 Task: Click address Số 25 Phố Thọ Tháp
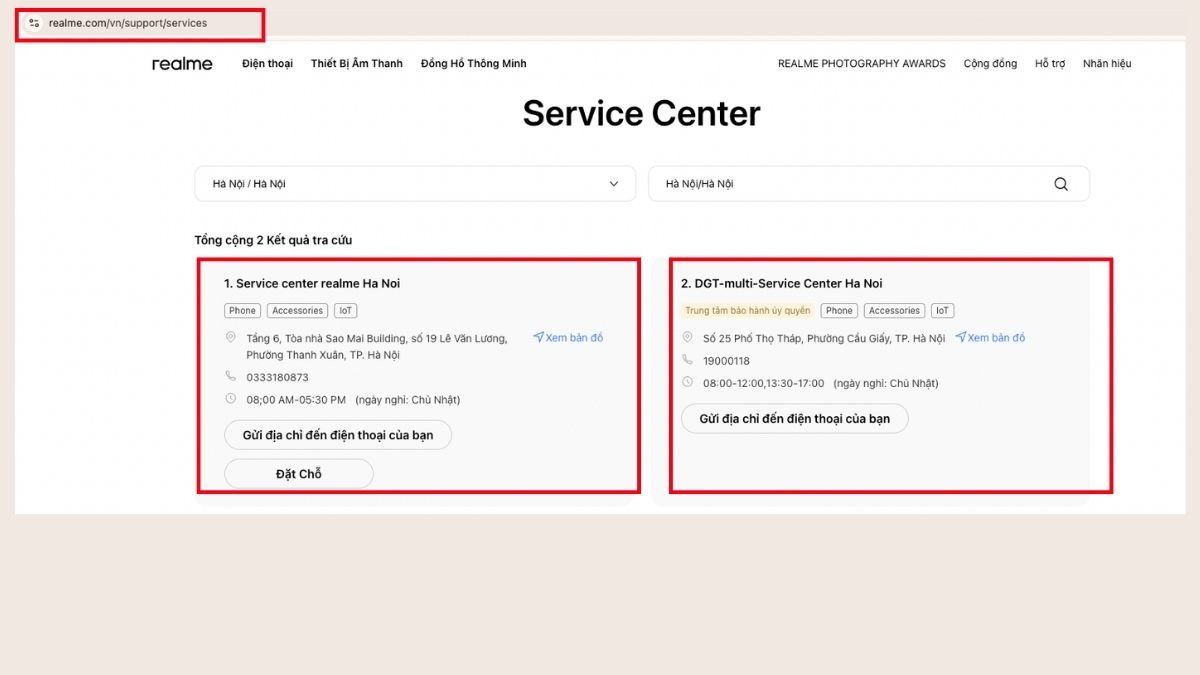point(824,339)
